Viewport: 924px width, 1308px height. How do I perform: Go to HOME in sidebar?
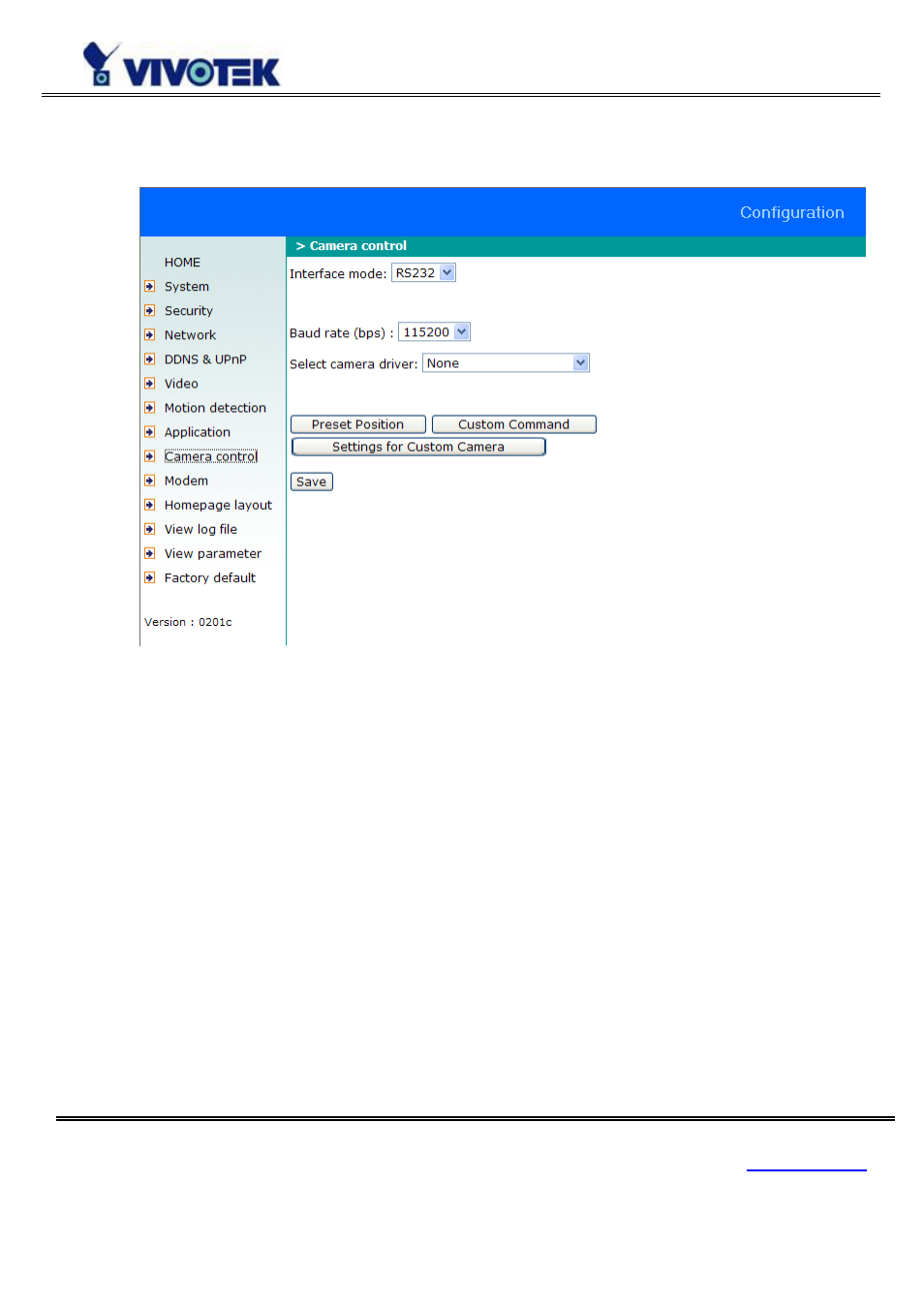coord(182,263)
